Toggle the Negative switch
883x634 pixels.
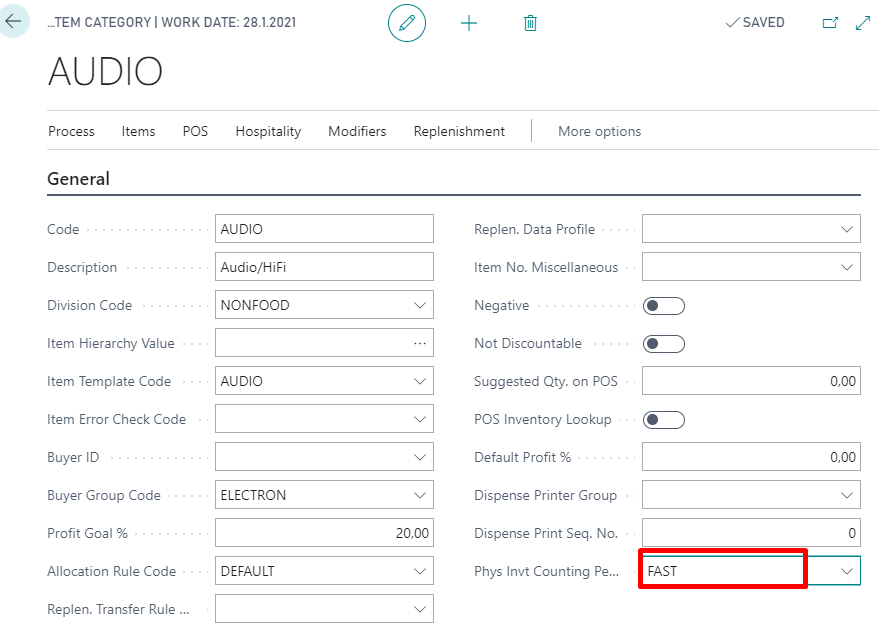664,306
